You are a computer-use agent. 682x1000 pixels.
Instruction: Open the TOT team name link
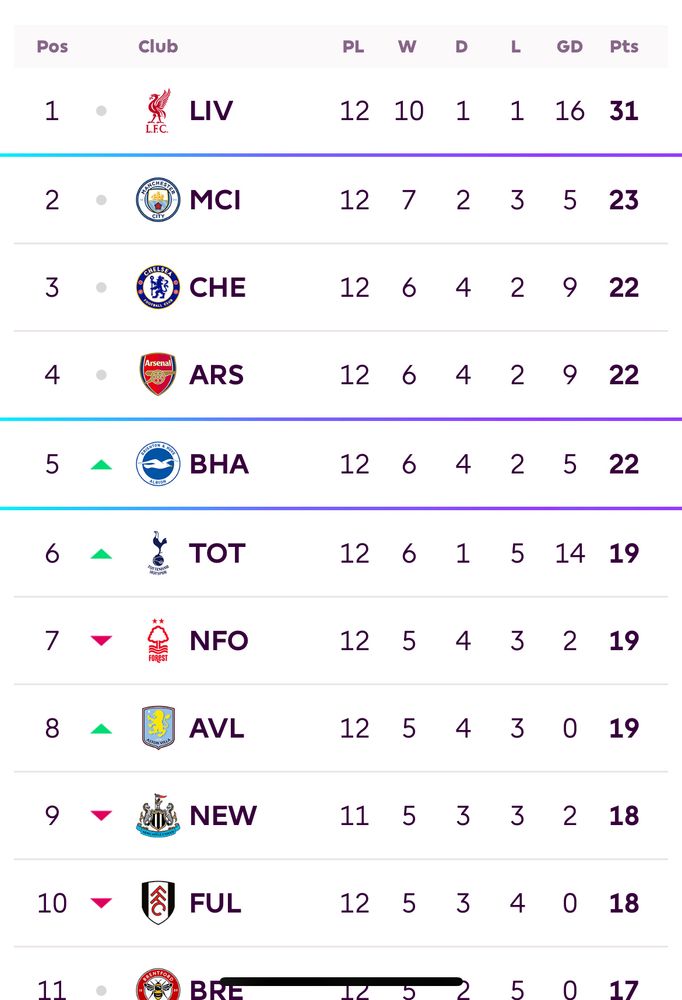(217, 553)
